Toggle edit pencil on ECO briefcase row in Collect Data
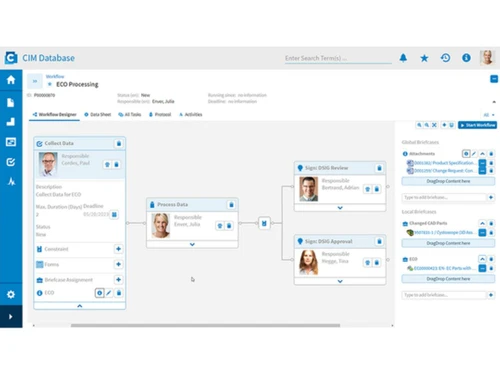Viewport: 500px width, 375px height. [x=109, y=293]
